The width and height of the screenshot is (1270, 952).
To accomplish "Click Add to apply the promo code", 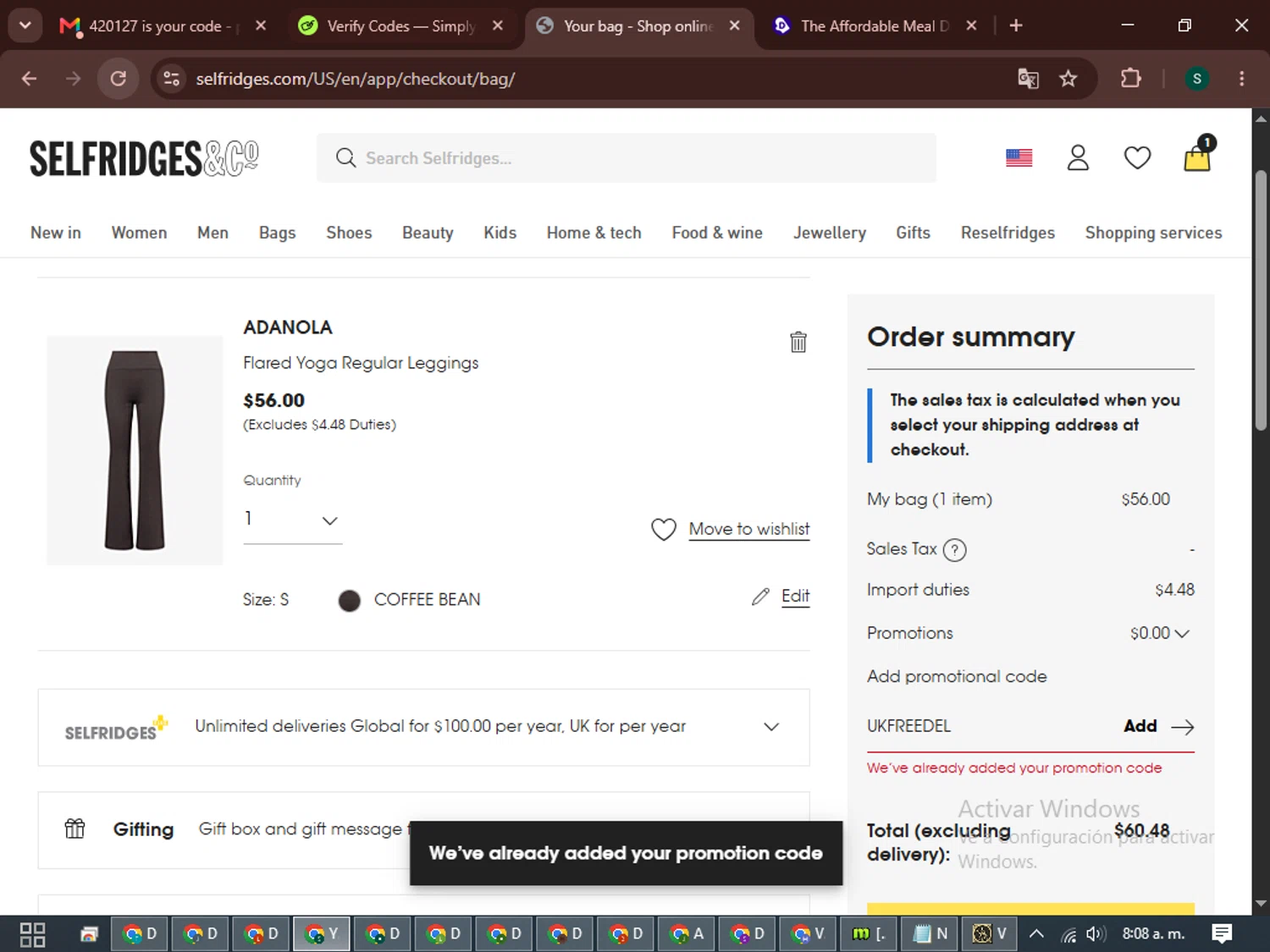I will (1158, 726).
